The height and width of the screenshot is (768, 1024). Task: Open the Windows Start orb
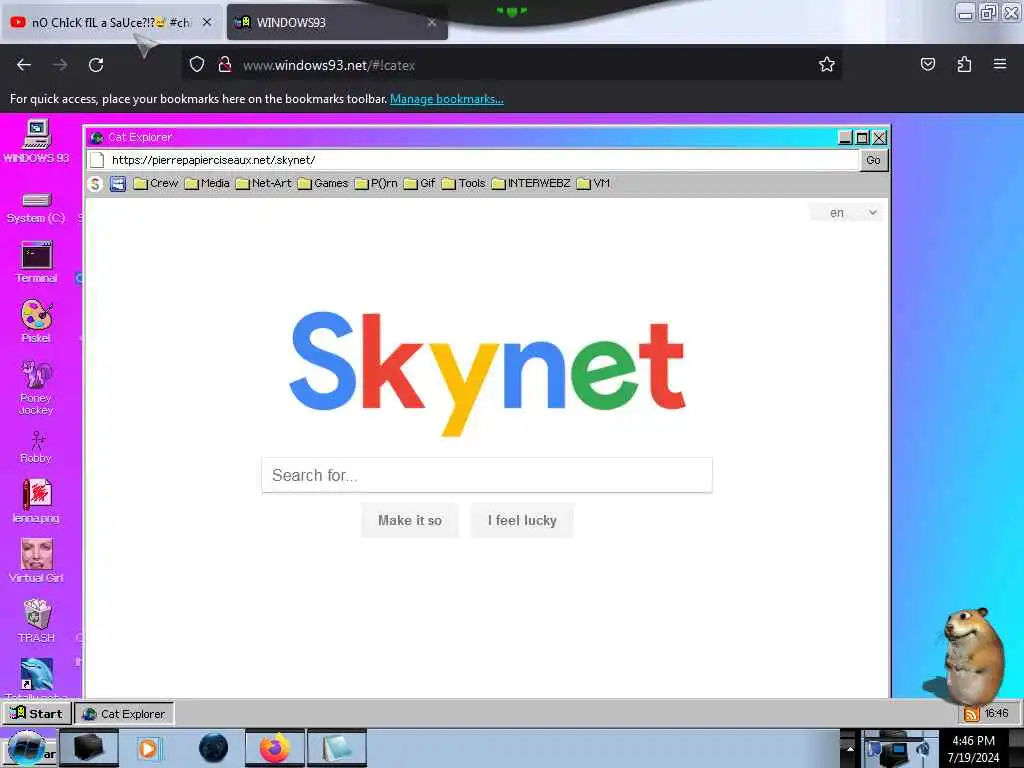(25, 748)
